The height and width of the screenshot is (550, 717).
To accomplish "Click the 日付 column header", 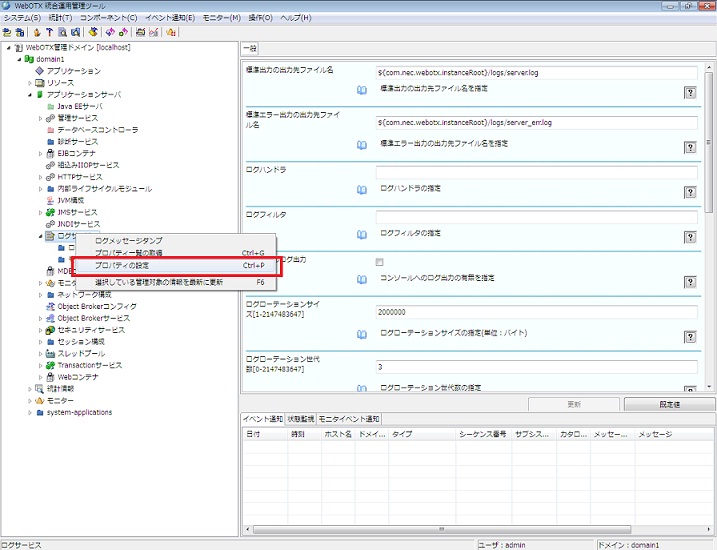I will pos(265,434).
